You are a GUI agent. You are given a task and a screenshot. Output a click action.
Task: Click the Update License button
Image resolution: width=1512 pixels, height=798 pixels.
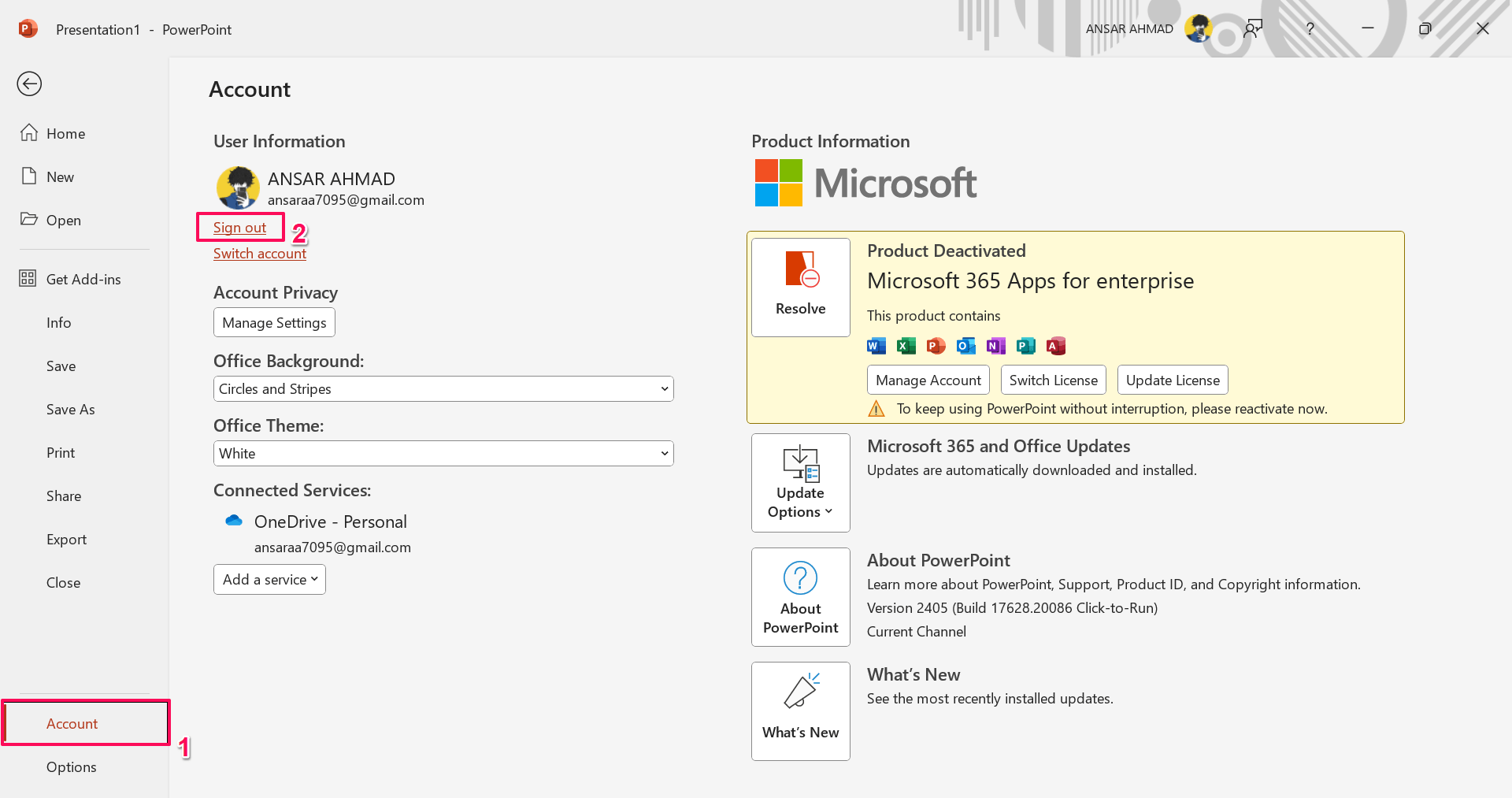pos(1173,380)
